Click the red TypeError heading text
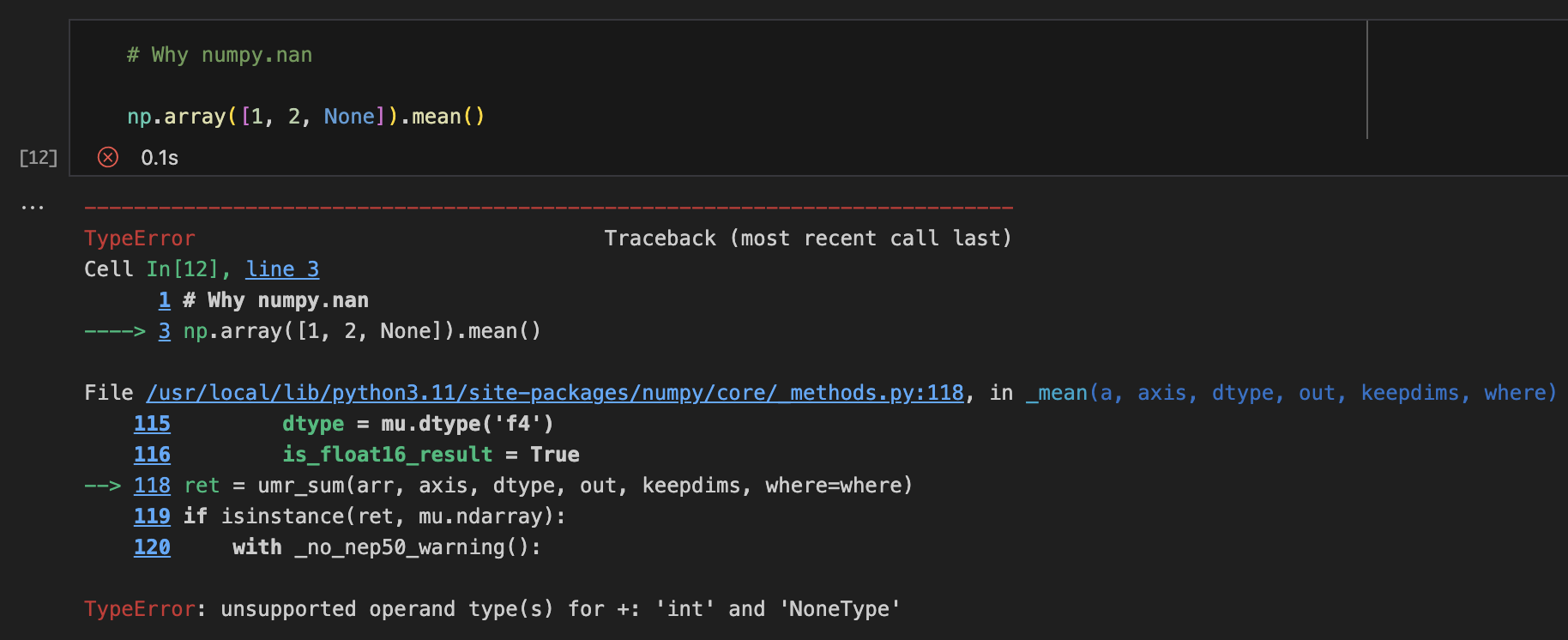Image resolution: width=1568 pixels, height=640 pixels. pos(140,238)
